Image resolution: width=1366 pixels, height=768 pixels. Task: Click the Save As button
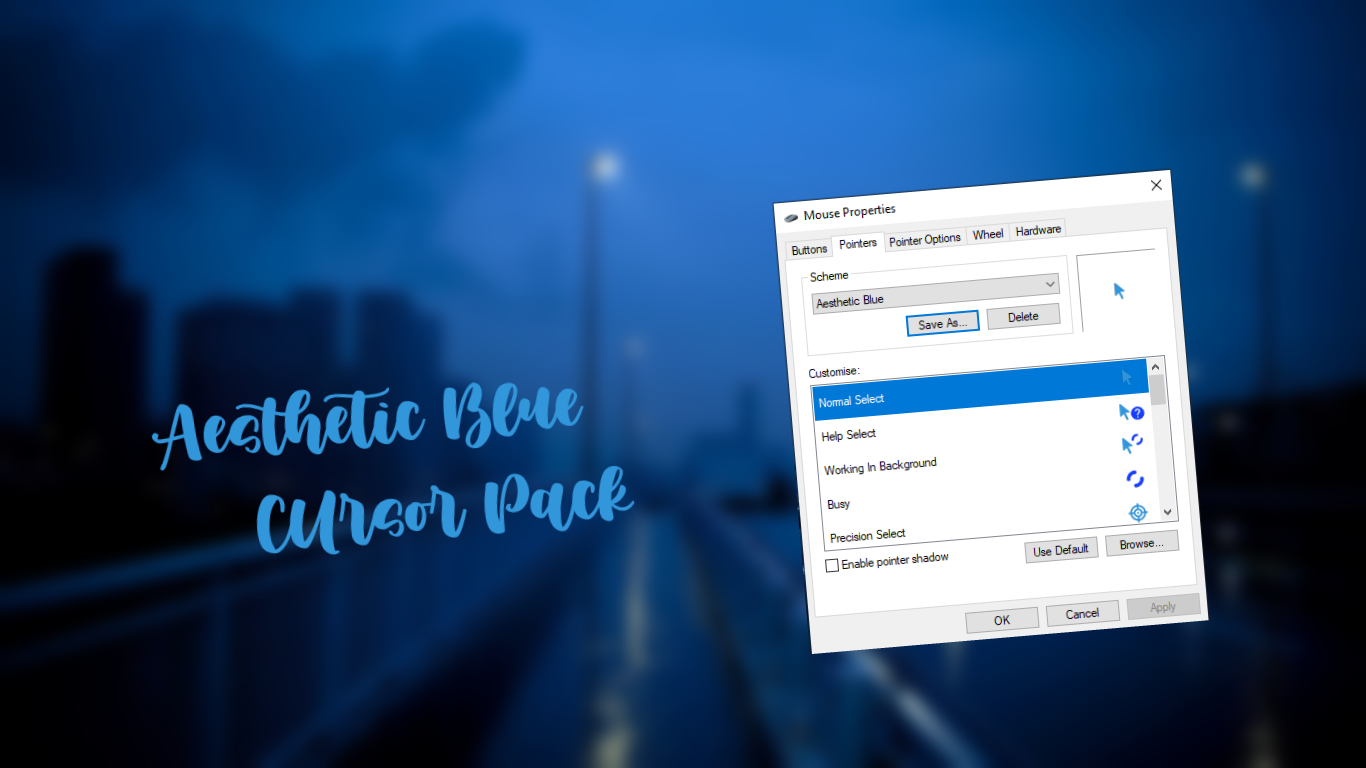[941, 323]
